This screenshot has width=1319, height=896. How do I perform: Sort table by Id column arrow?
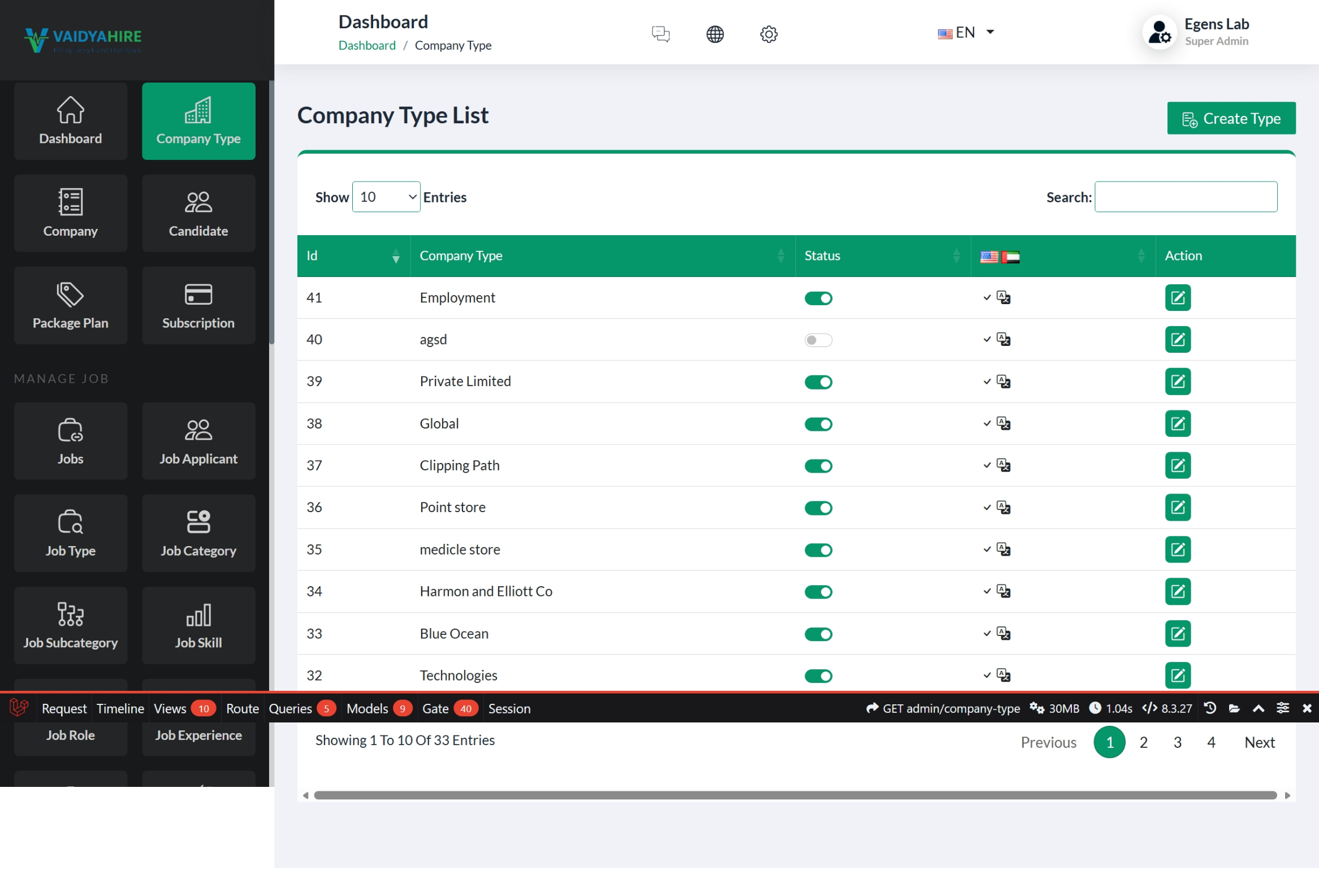tap(396, 257)
